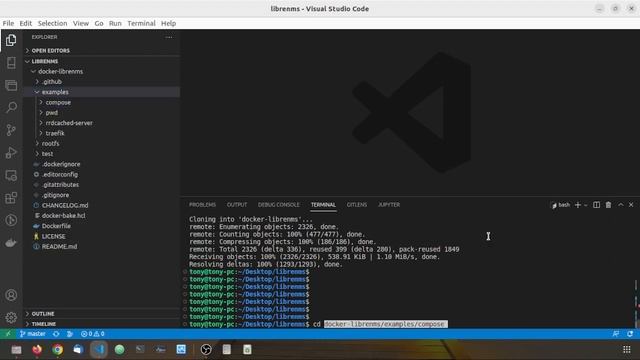The height and width of the screenshot is (360, 640).
Task: Open the Source Control view icon
Action: tap(11, 130)
